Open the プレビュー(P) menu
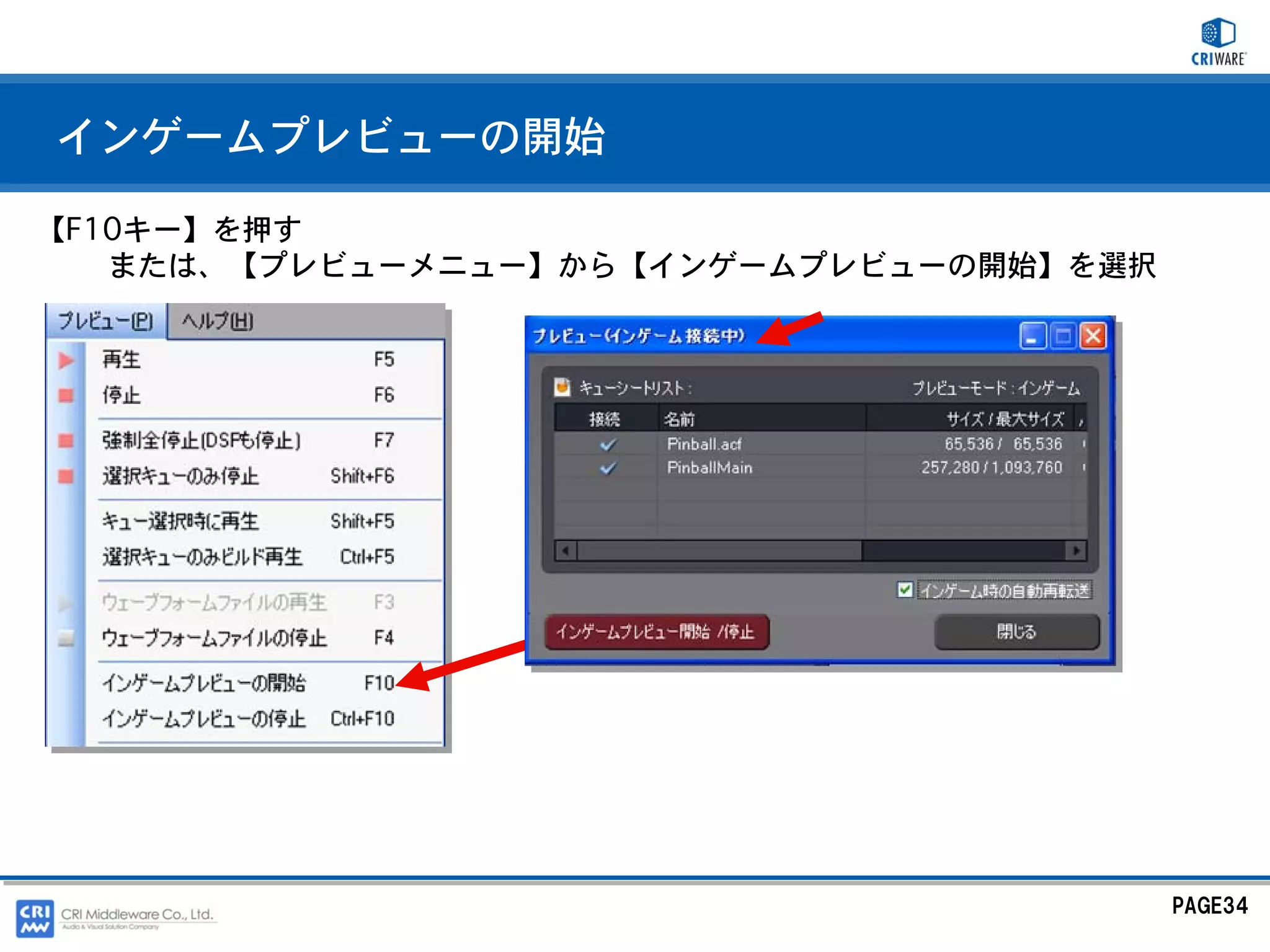 (x=105, y=321)
